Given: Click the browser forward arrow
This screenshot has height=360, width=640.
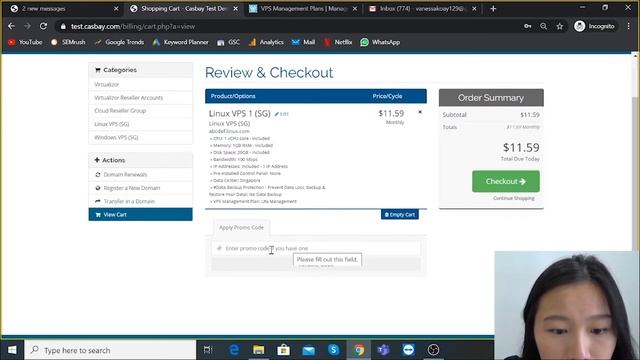Looking at the screenshot, I should pyautogui.click(x=27, y=26).
